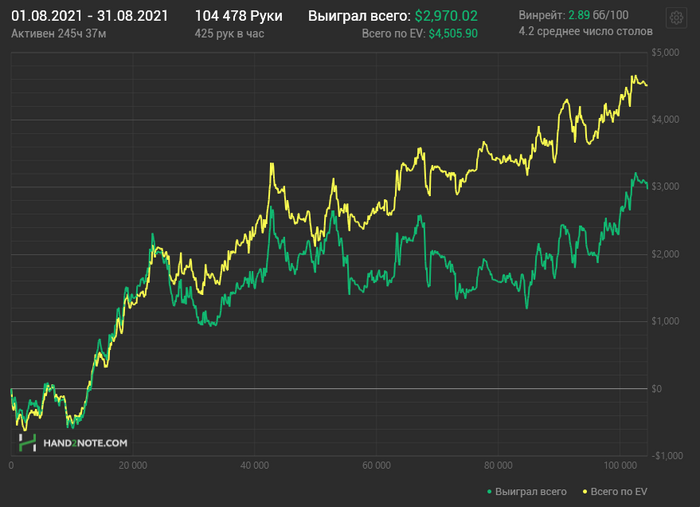The height and width of the screenshot is (507, 700).
Task: Click the 'Активен 245ч 37м' activity text
Action: [x=58, y=33]
